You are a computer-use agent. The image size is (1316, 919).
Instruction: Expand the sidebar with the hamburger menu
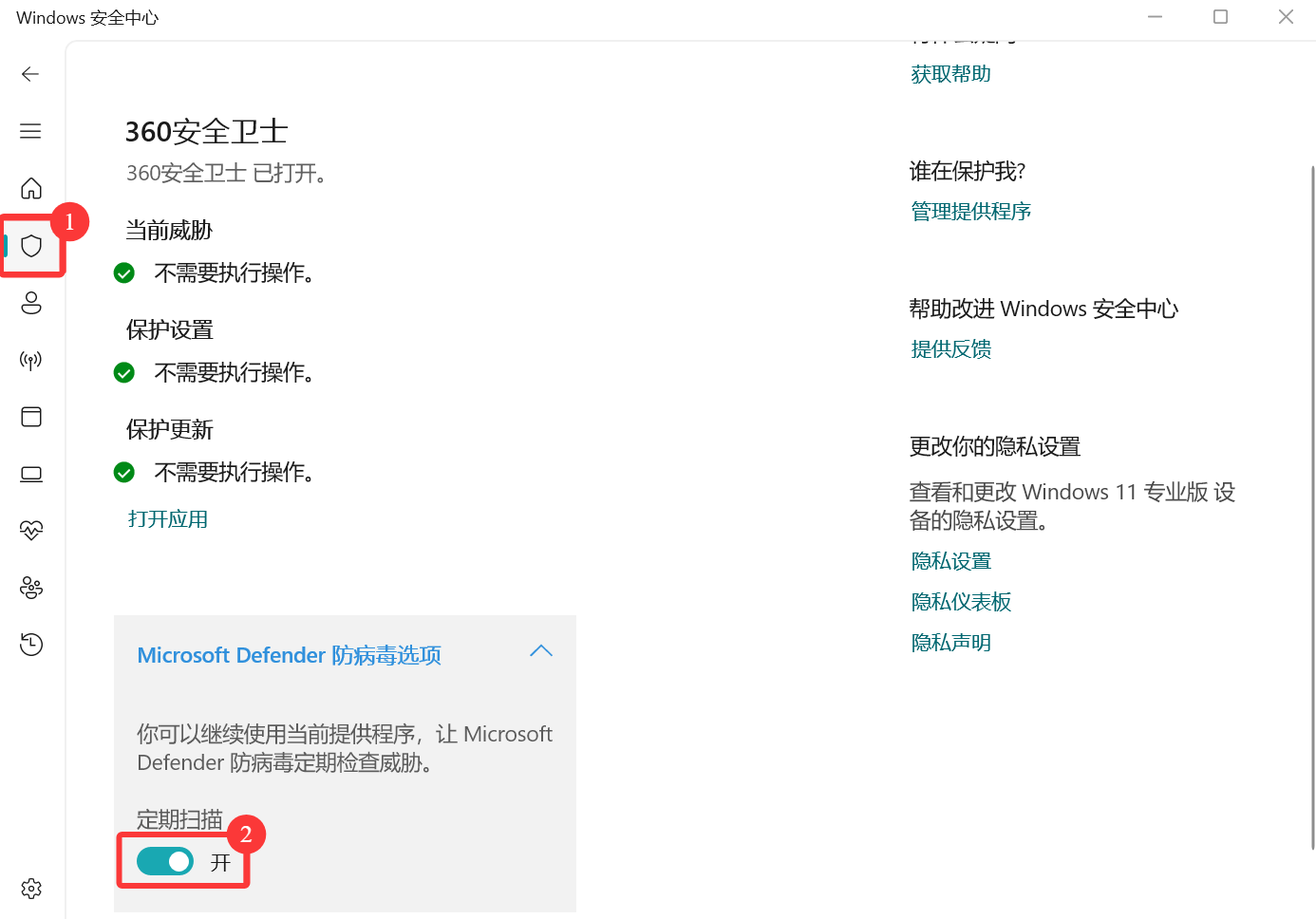click(30, 131)
